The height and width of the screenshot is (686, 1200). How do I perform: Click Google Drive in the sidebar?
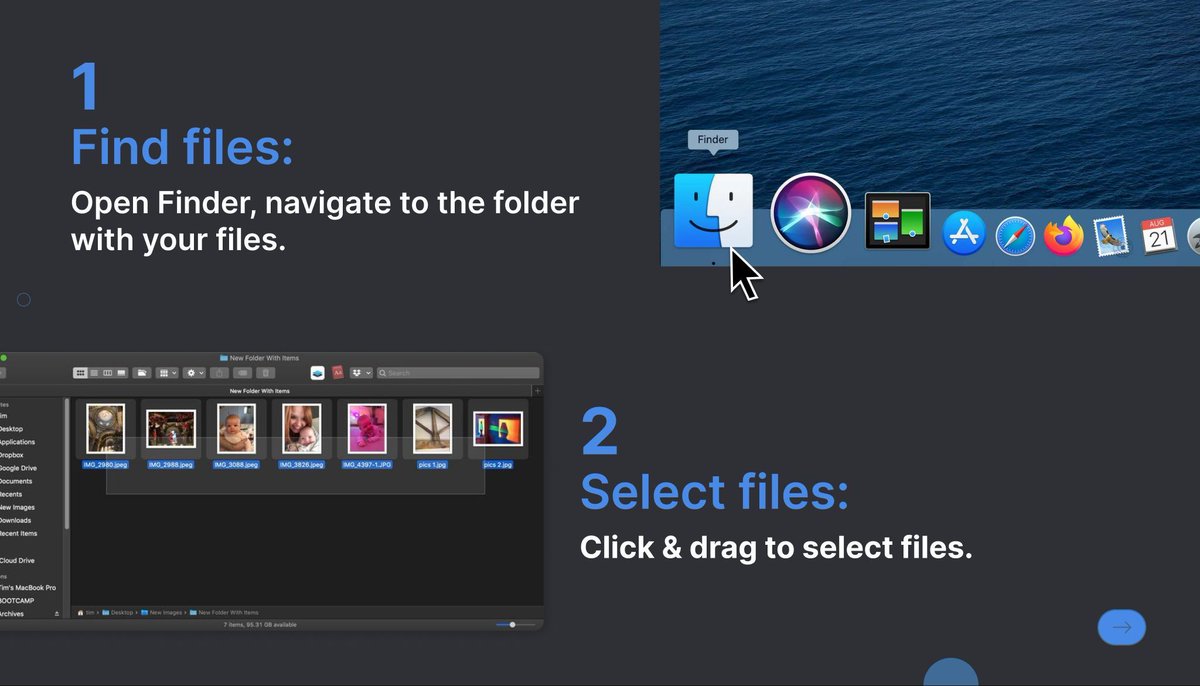26,468
